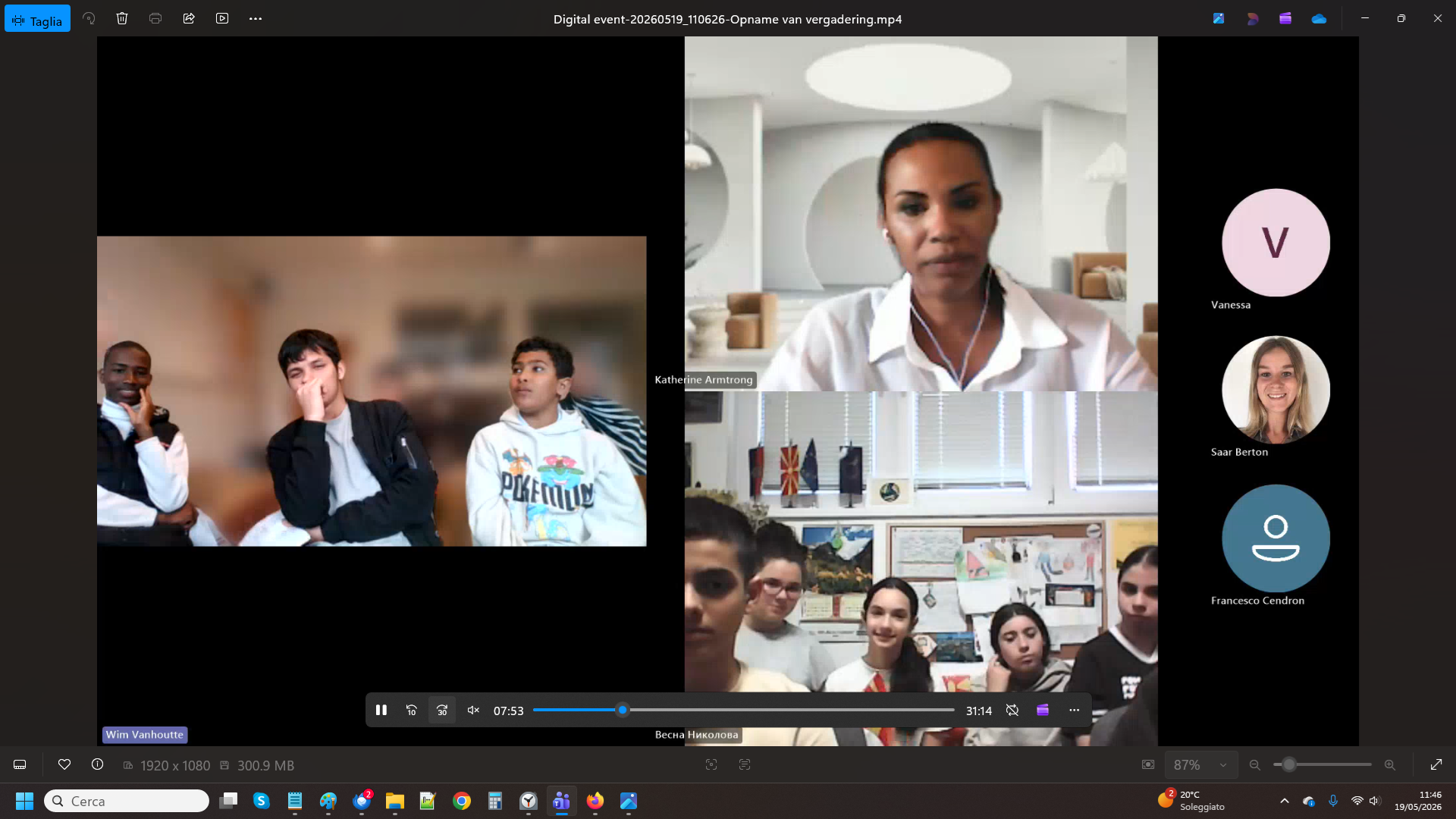Click the Cerca search box in taskbar

[x=127, y=802]
